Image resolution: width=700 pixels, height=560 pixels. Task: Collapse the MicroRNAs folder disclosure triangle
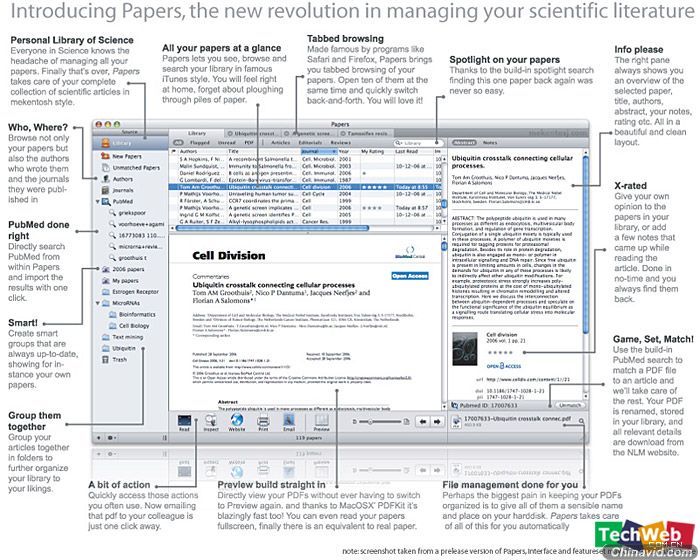pyautogui.click(x=97, y=303)
